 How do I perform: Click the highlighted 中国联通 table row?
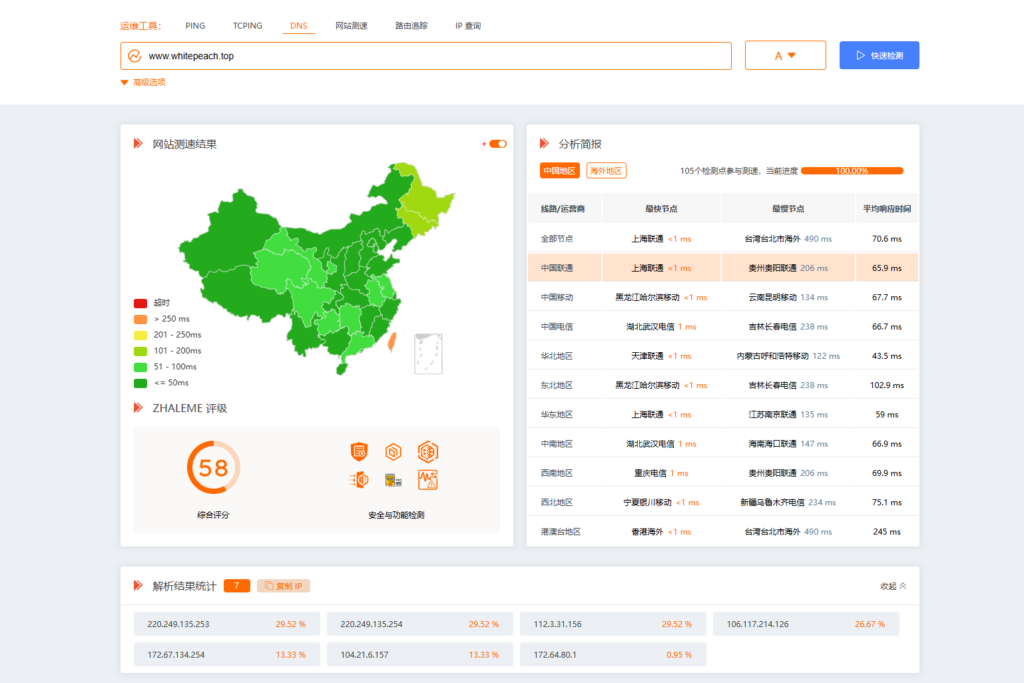coord(723,268)
